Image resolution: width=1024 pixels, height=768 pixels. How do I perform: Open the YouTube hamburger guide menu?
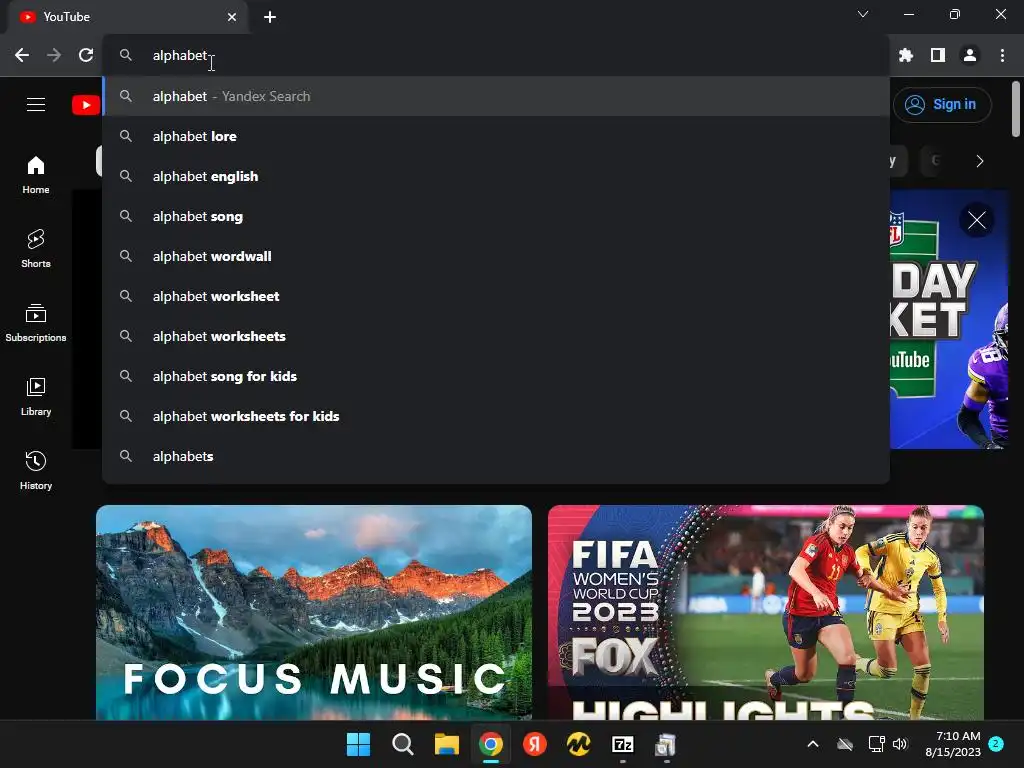coord(36,104)
